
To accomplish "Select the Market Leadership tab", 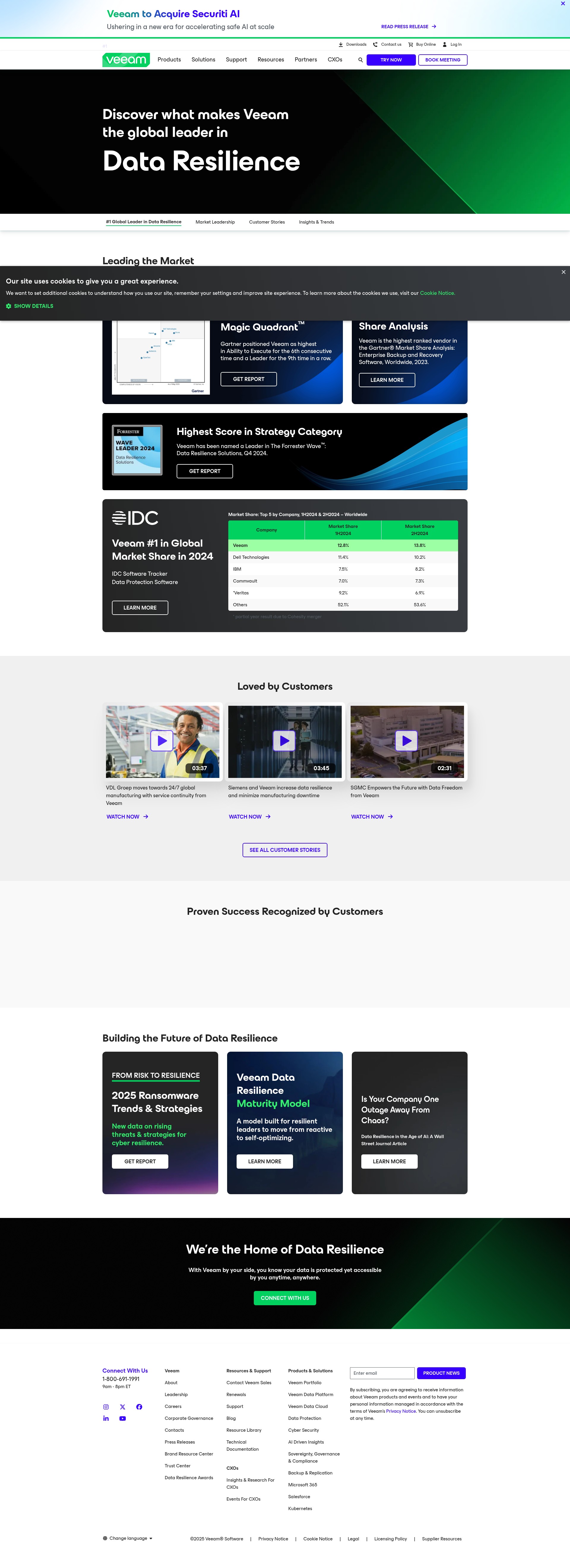I will tap(215, 222).
